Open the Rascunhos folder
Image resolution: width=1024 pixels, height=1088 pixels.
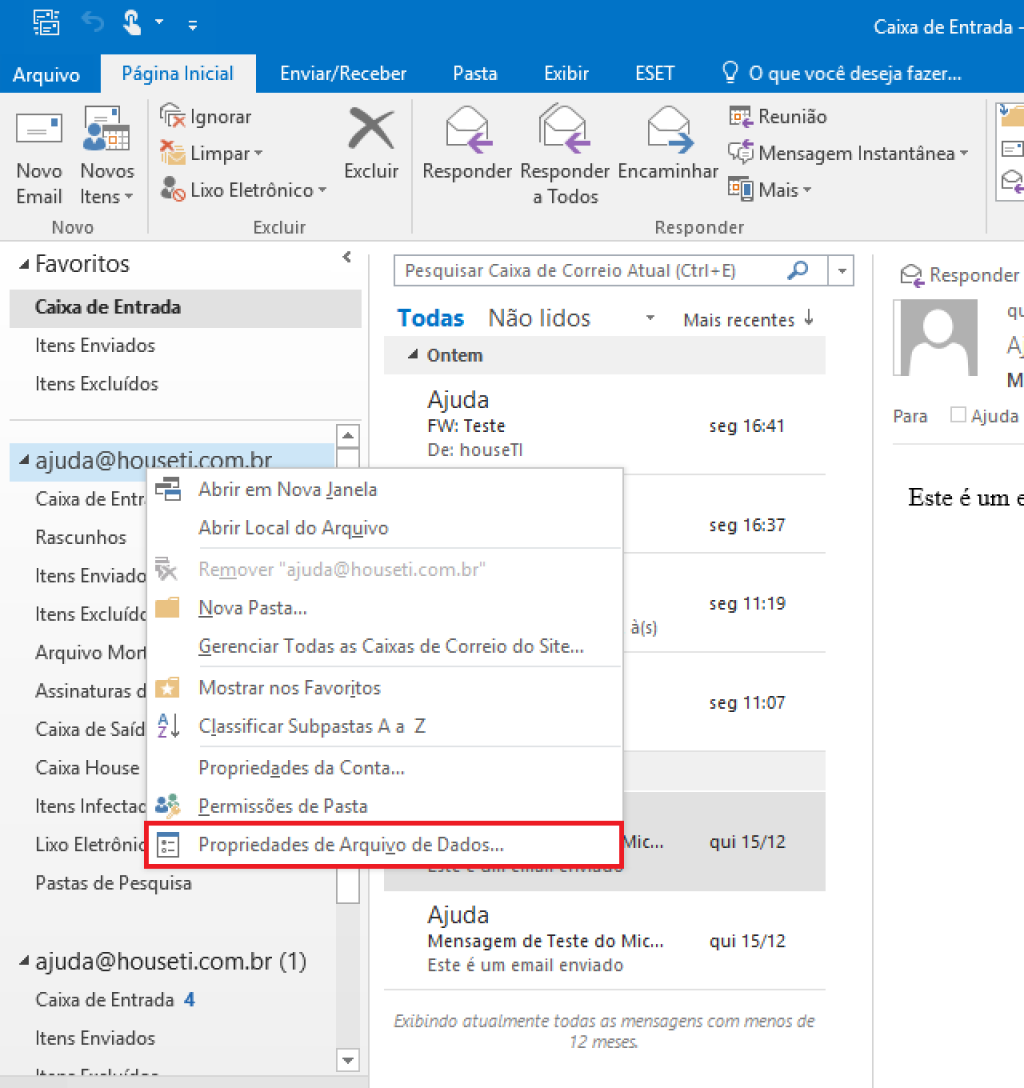click(80, 537)
